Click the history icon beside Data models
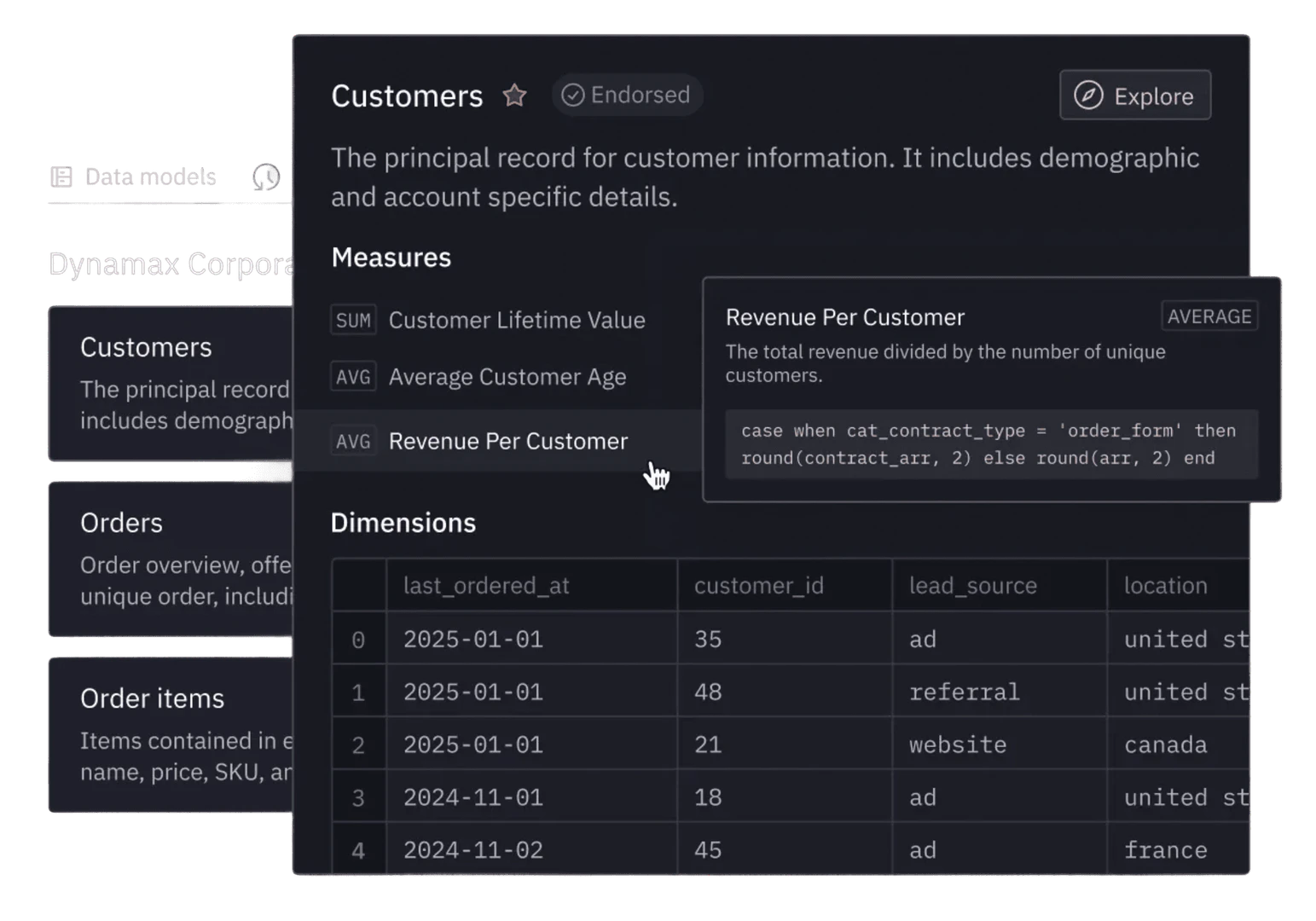 267,177
